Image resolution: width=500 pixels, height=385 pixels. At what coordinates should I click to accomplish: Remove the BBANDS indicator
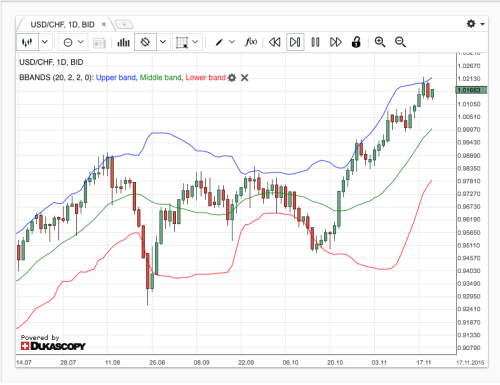point(245,78)
